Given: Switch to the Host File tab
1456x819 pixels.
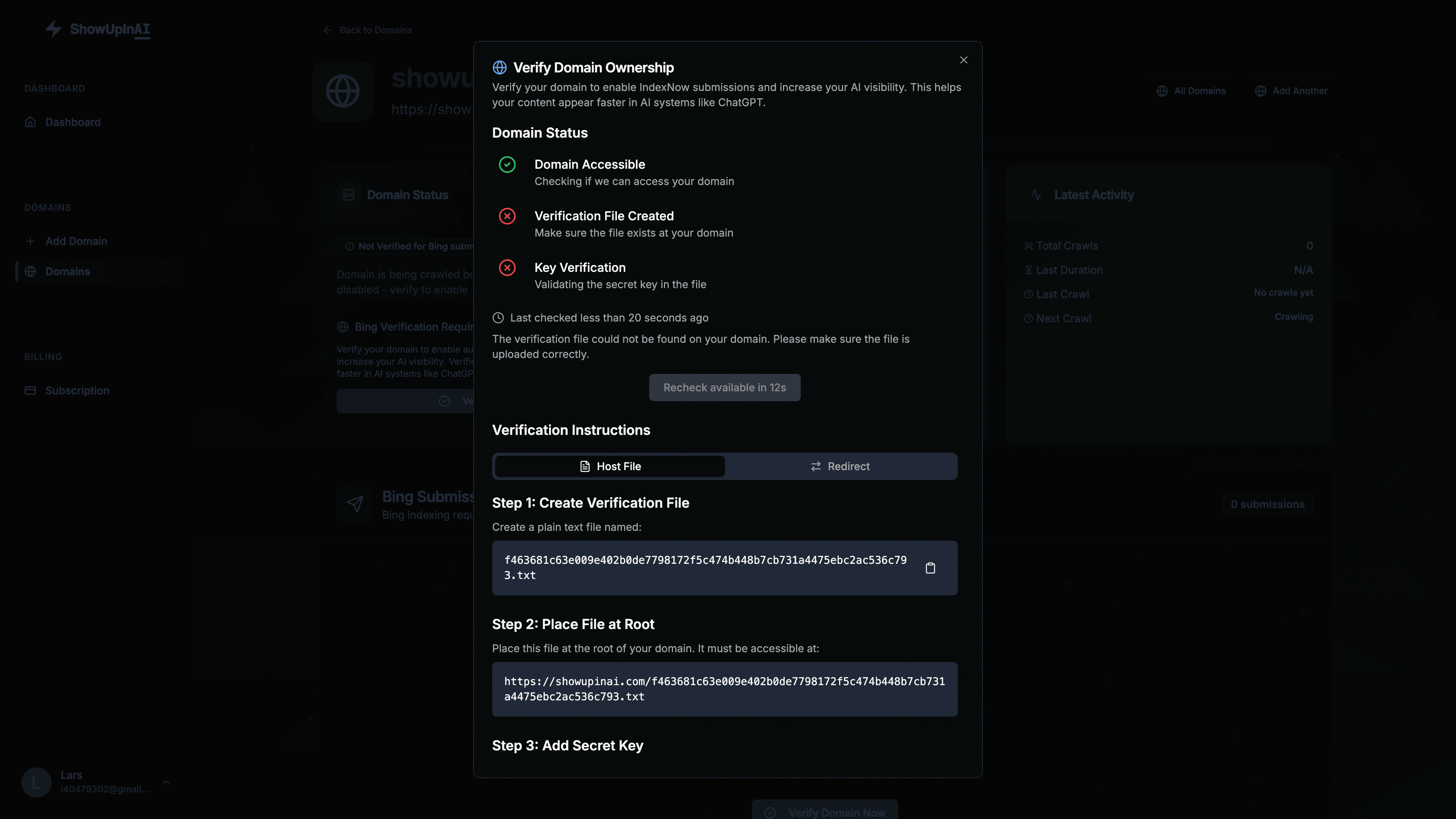Looking at the screenshot, I should click(x=609, y=466).
